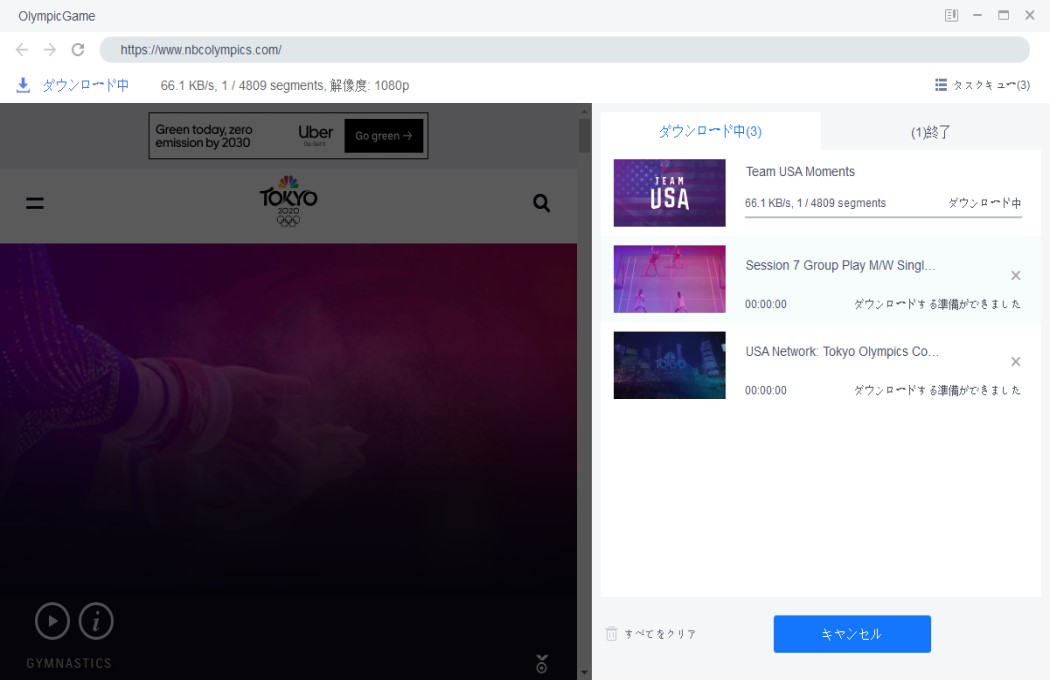Click the download icon in toolbar
The image size is (1050, 680).
pyautogui.click(x=24, y=85)
